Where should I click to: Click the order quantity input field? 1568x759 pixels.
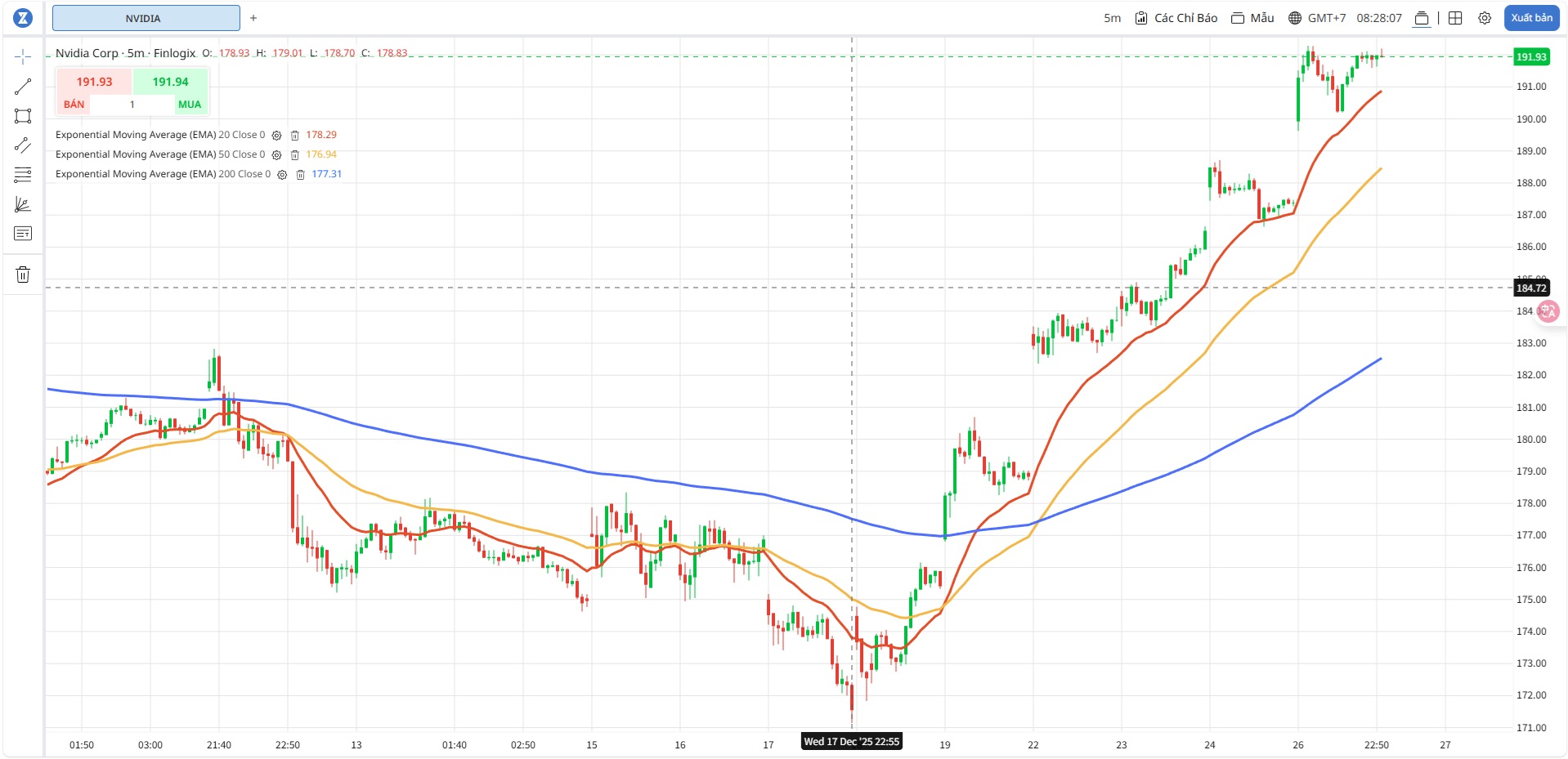pos(132,105)
